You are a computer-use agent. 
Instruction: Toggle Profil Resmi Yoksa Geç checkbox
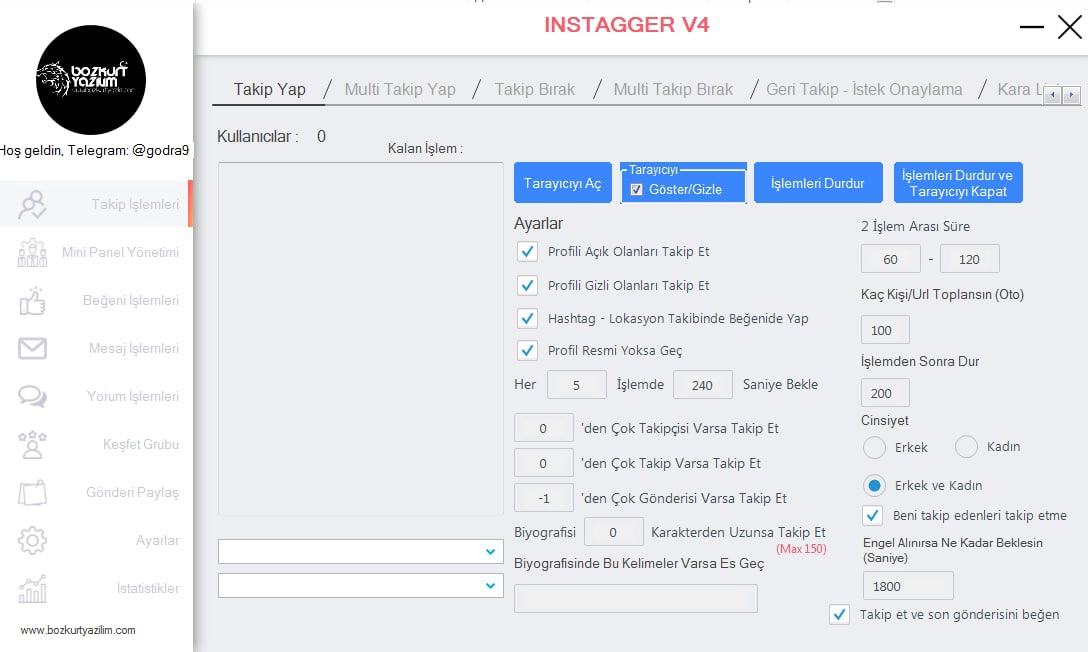527,350
